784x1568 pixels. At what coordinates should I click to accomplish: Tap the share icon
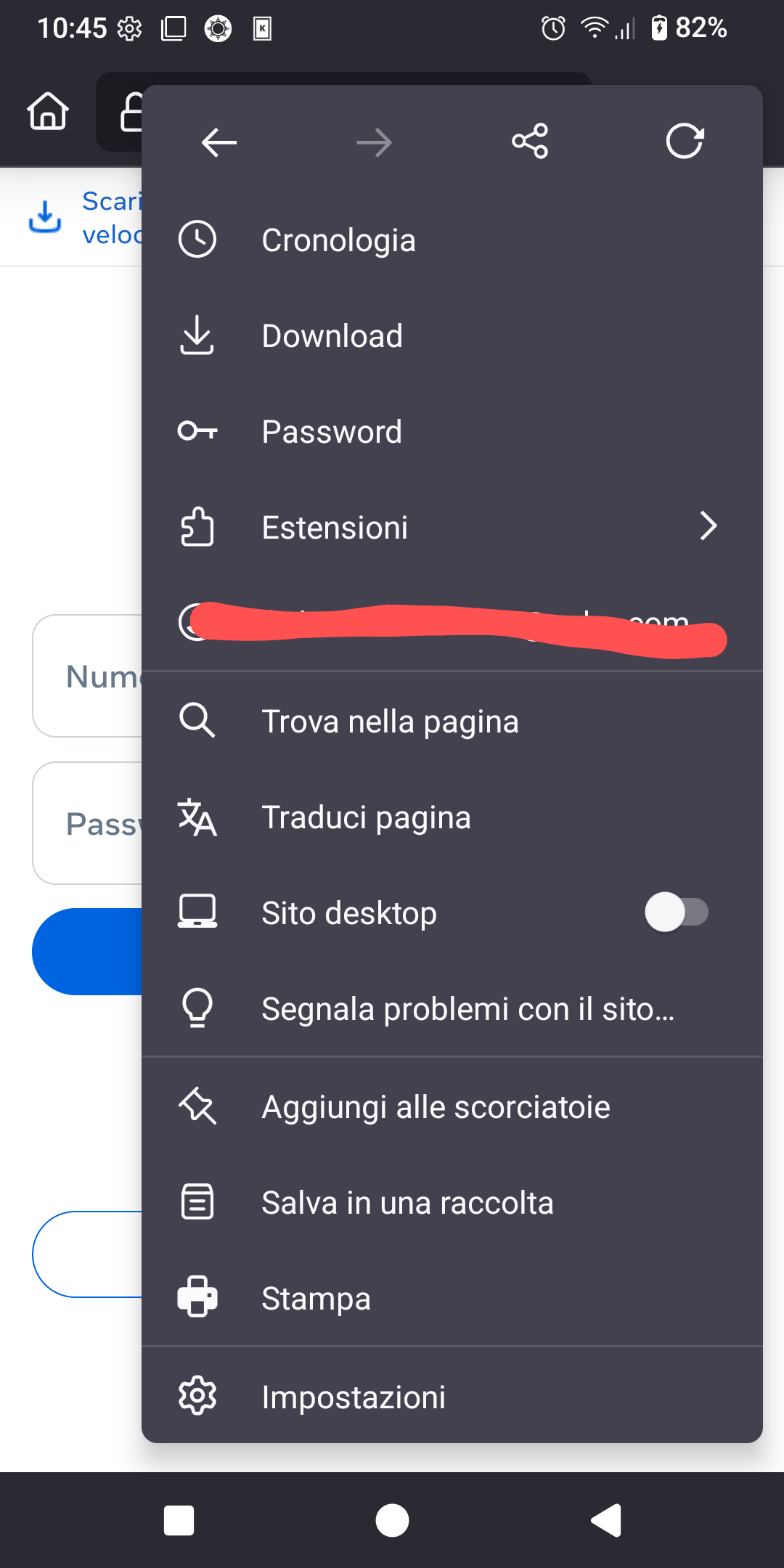(530, 142)
